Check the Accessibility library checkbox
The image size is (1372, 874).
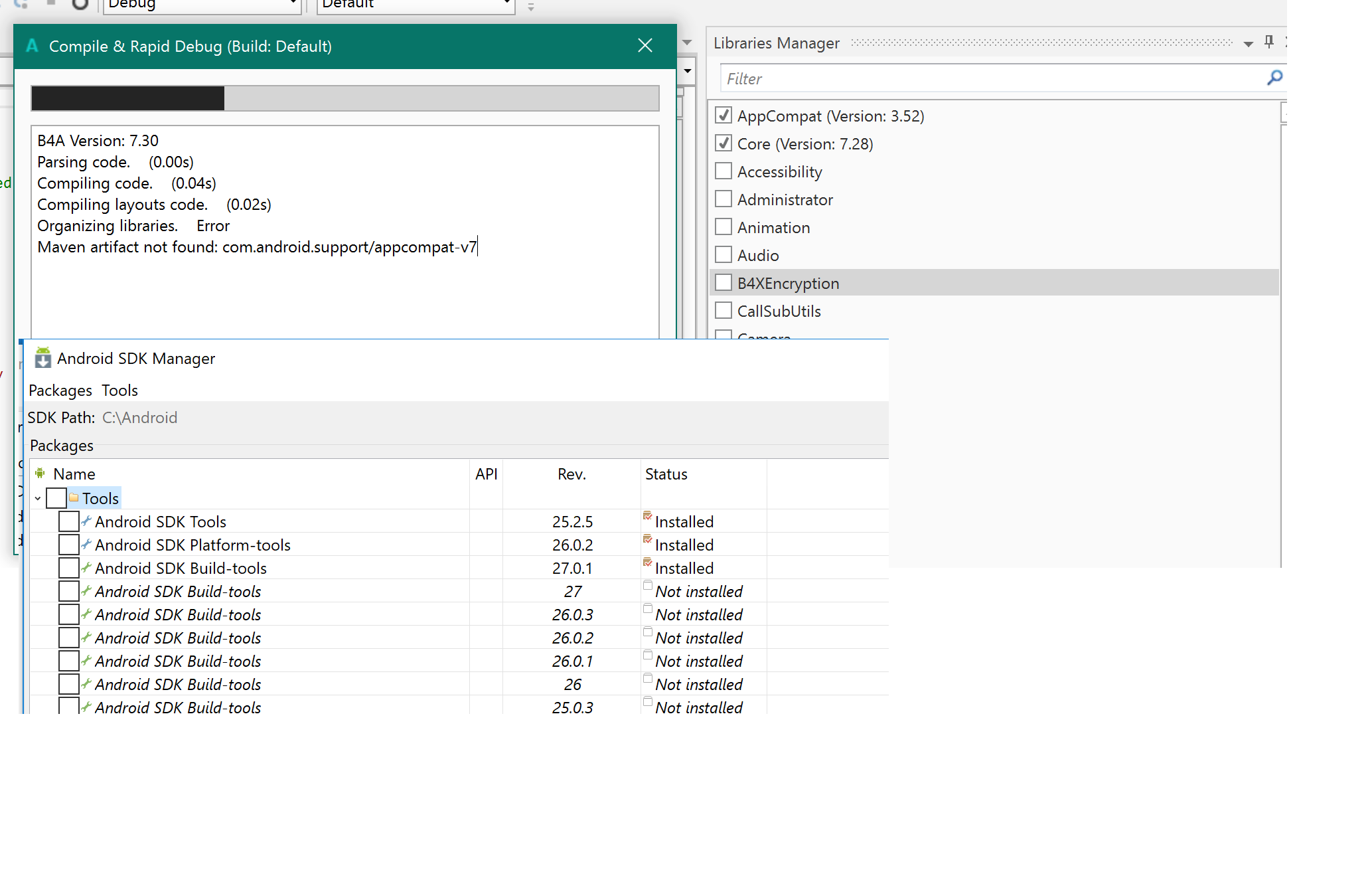[724, 171]
